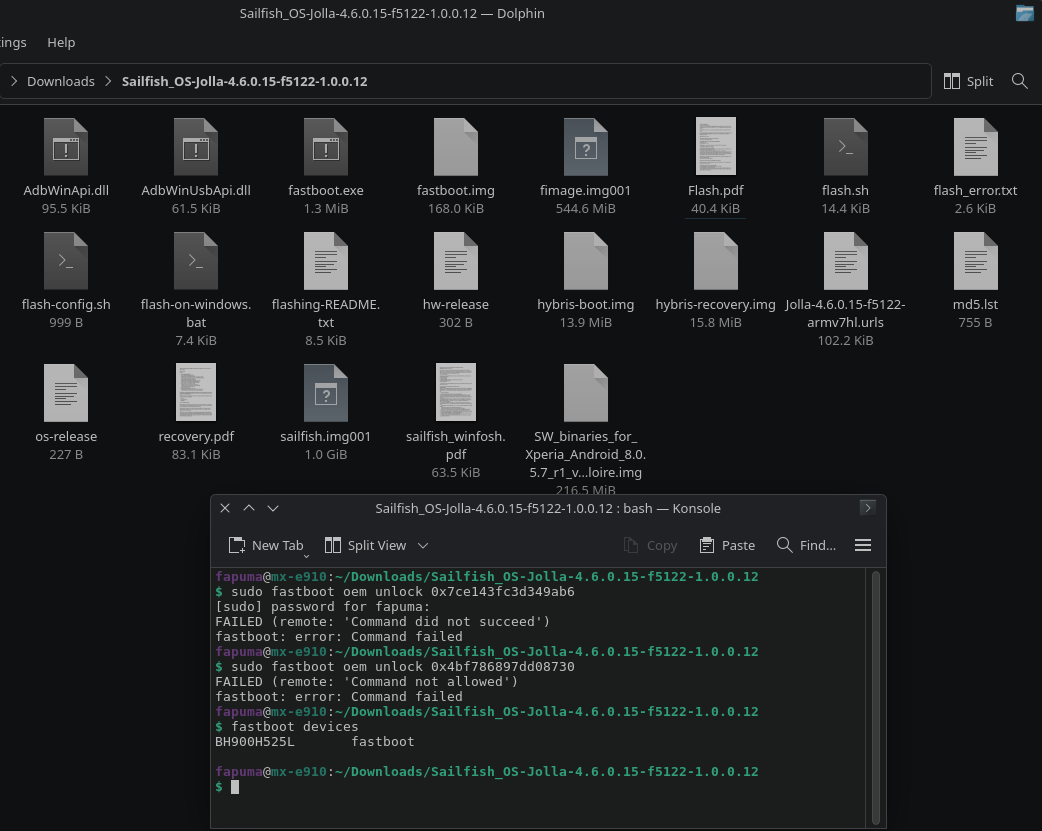Select the fimage.img001 unknown file icon
This screenshot has width=1042, height=831.
click(x=585, y=147)
